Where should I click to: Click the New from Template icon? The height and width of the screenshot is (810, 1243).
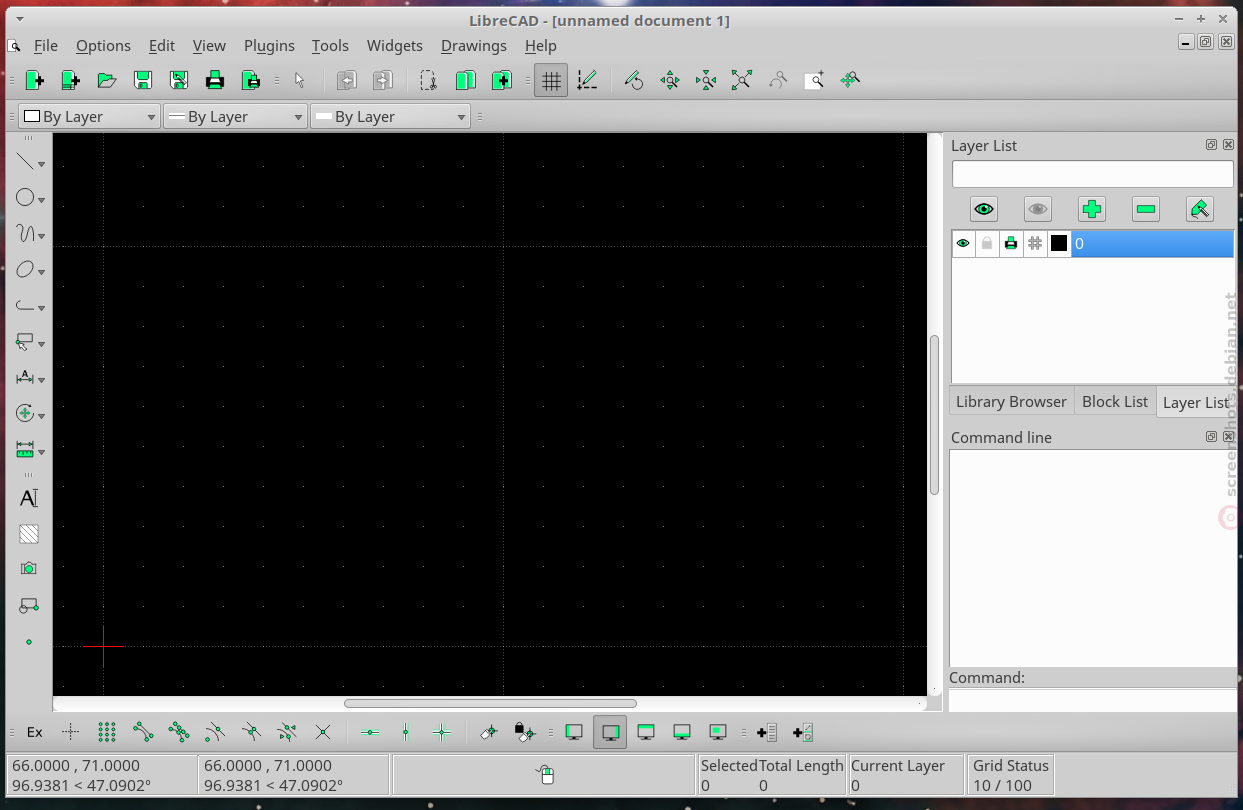[70, 80]
